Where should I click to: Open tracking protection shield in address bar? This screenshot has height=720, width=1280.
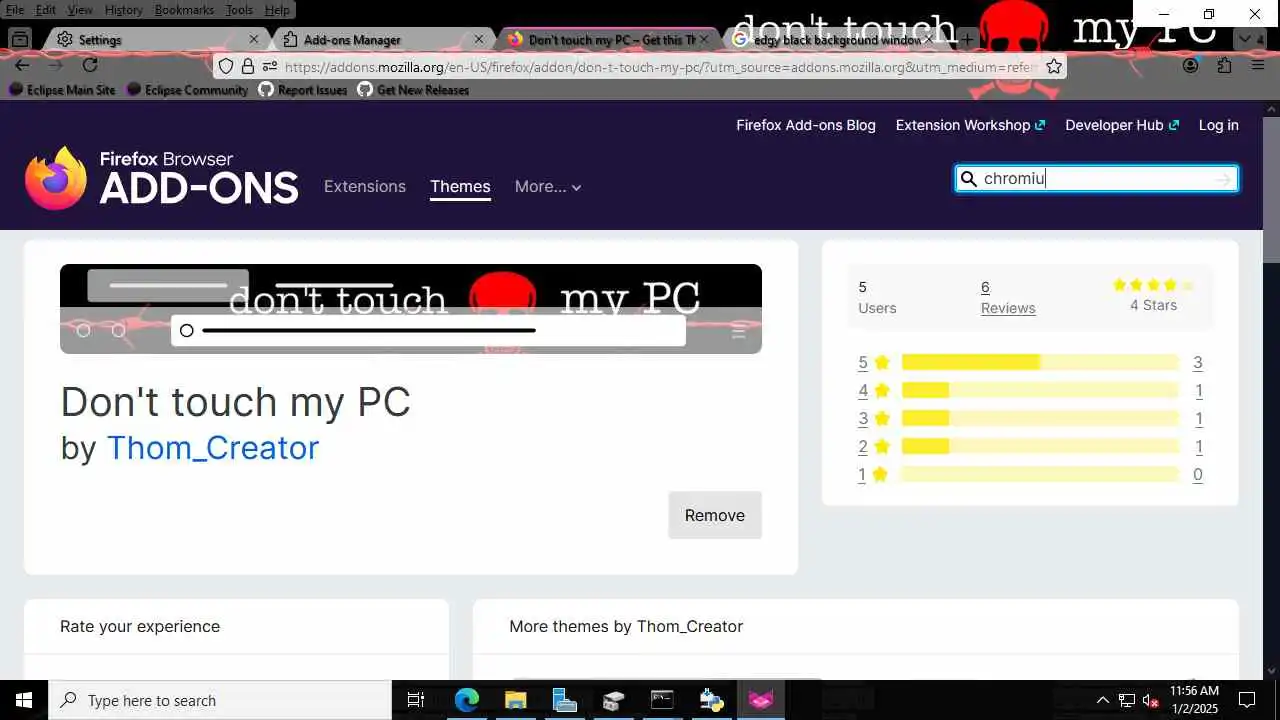click(226, 66)
